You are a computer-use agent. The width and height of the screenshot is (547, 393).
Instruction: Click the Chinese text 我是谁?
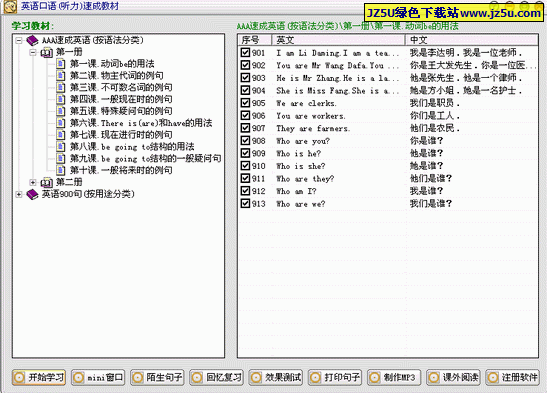426,191
